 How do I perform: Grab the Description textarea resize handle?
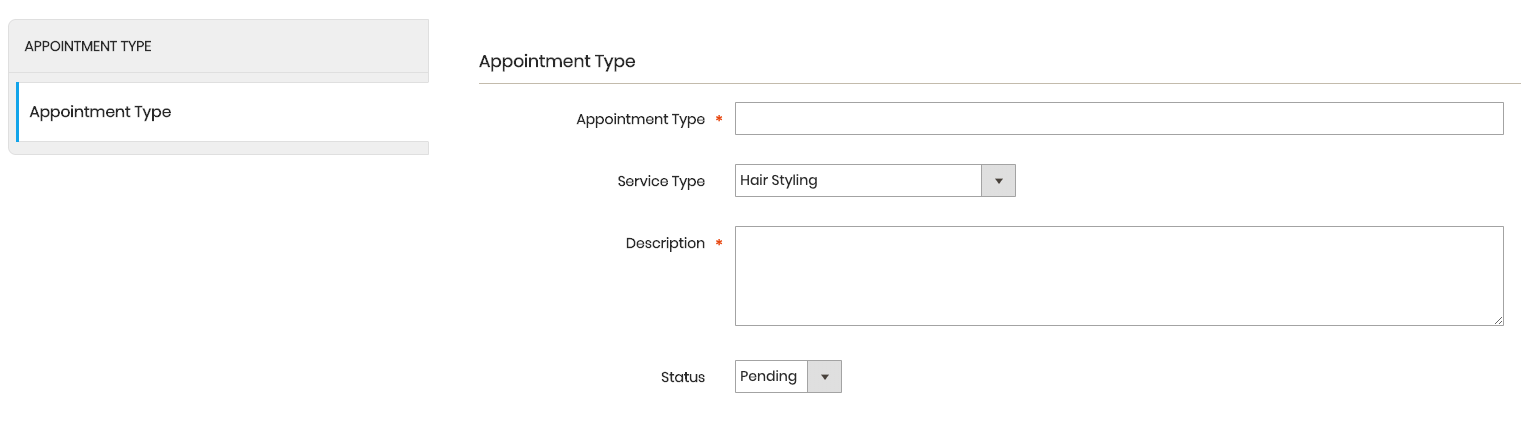(x=1497, y=319)
